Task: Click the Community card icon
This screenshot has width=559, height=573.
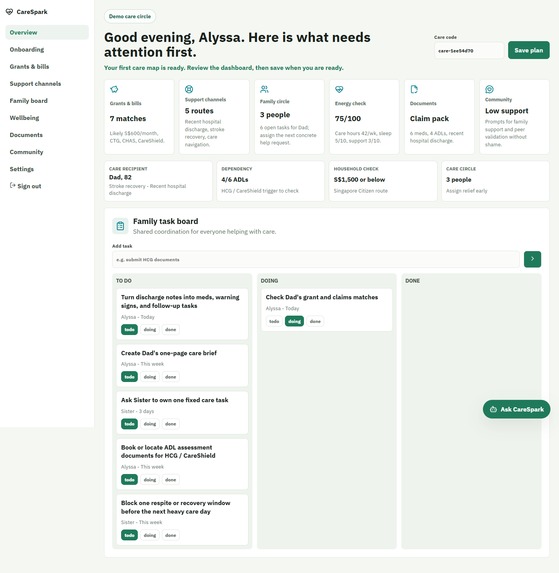Action: click(489, 89)
